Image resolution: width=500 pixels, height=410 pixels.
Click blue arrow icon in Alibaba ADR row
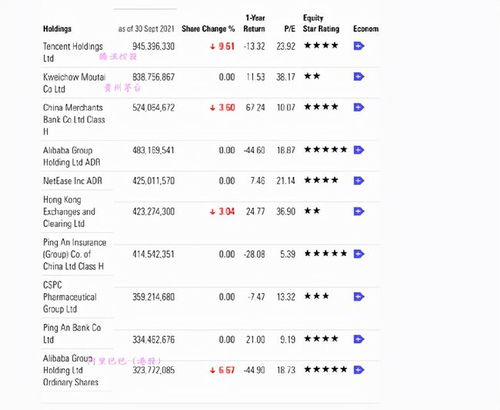(359, 150)
